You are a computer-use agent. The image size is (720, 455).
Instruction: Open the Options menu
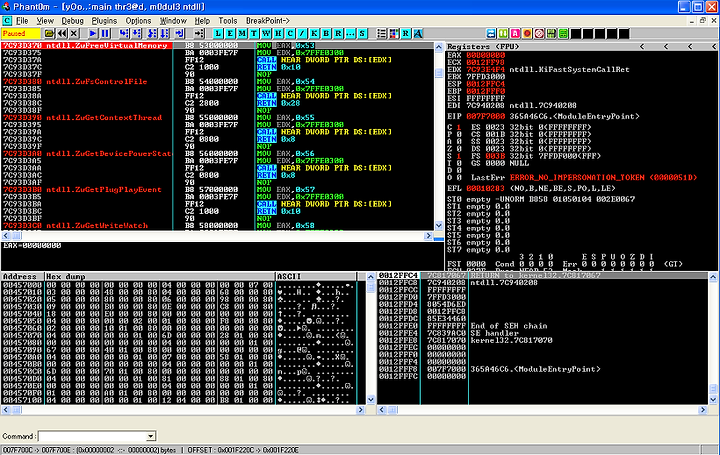(x=138, y=21)
